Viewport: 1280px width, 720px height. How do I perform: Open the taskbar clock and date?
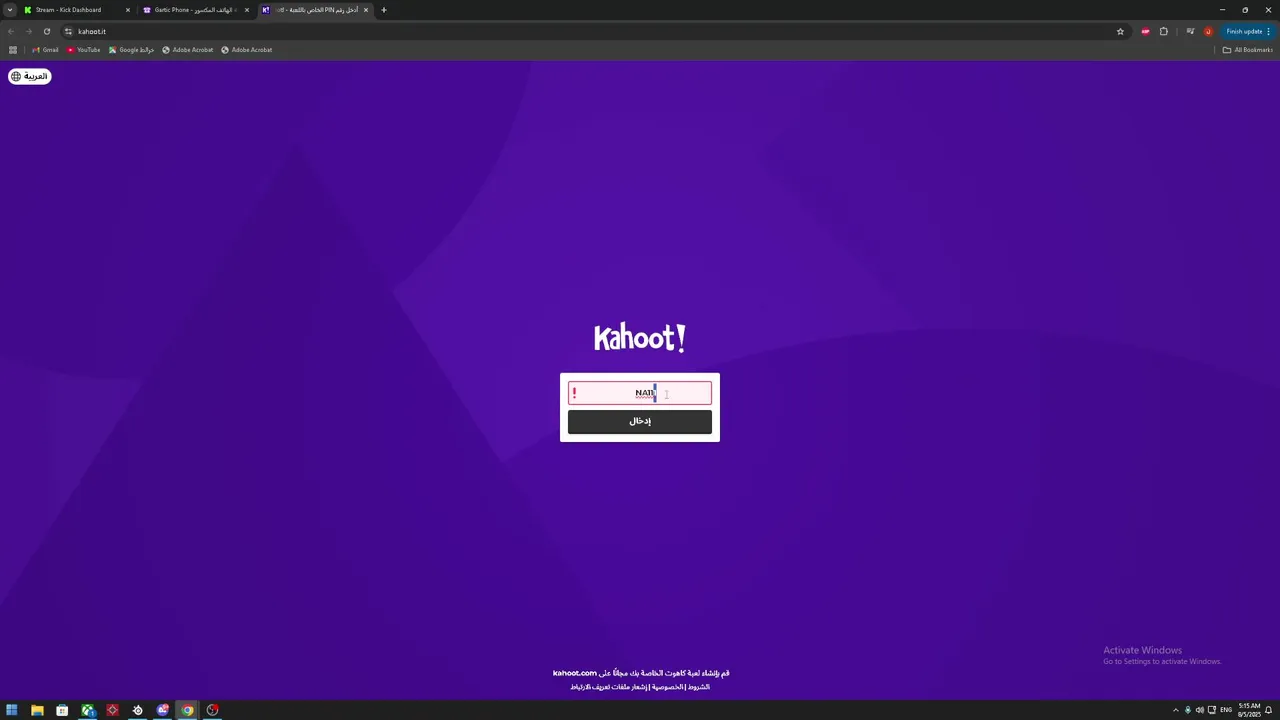(x=1249, y=710)
